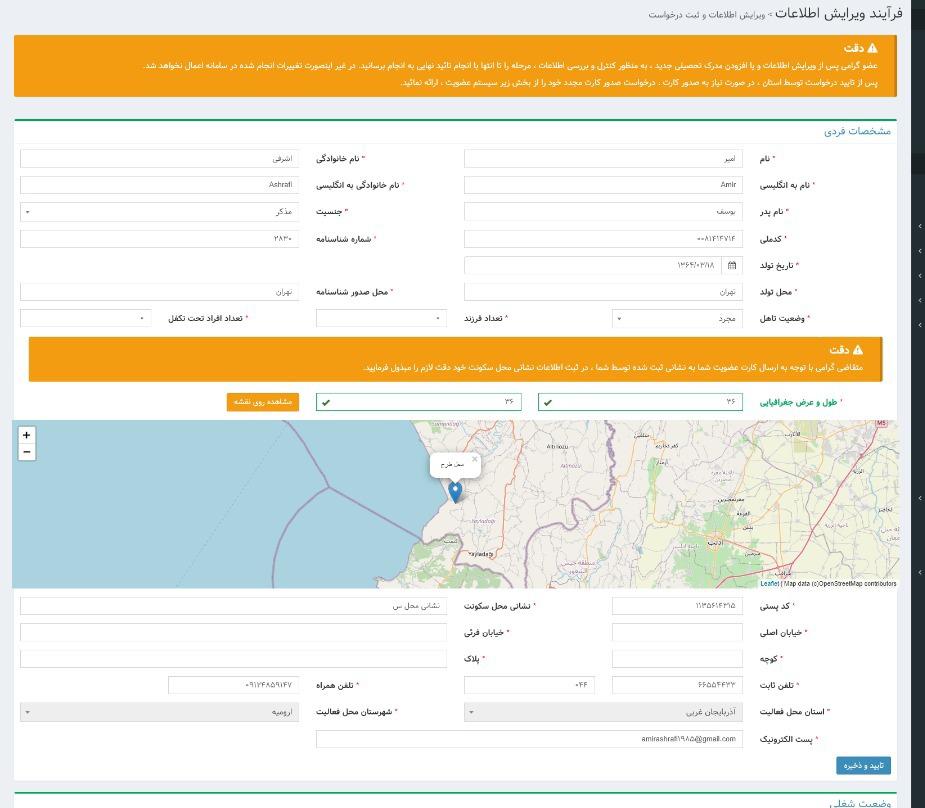
Task: Open the marital status (وضعیت تاهل) dropdown
Action: 677,318
